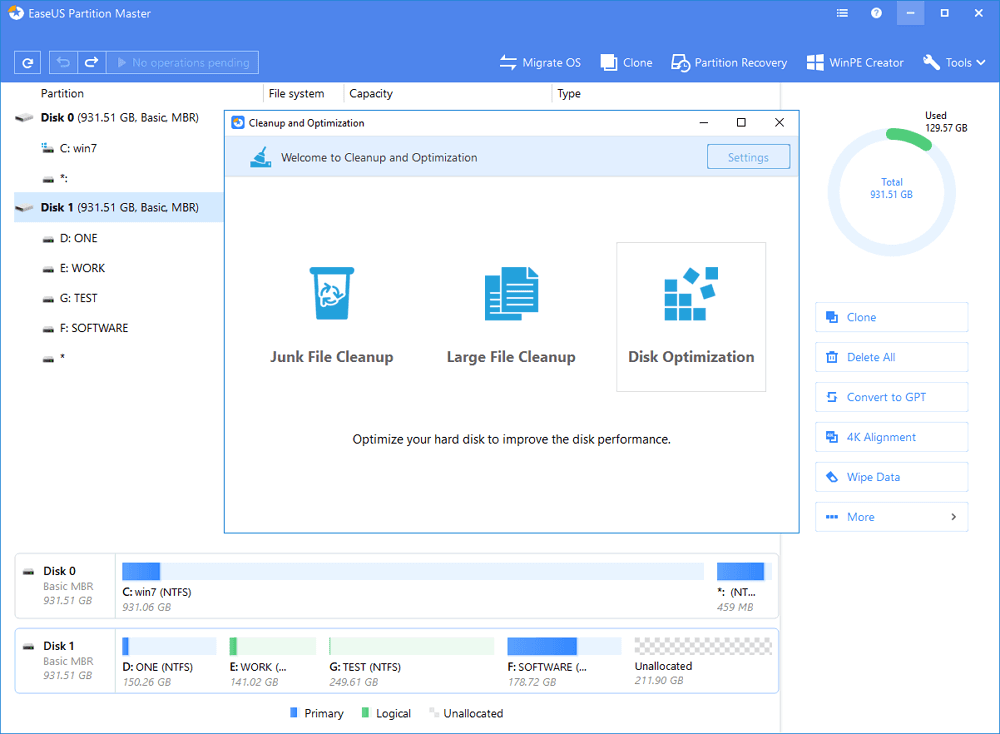The width and height of the screenshot is (1000, 734).
Task: Click the Large File Cleanup document icon
Action: [x=511, y=293]
